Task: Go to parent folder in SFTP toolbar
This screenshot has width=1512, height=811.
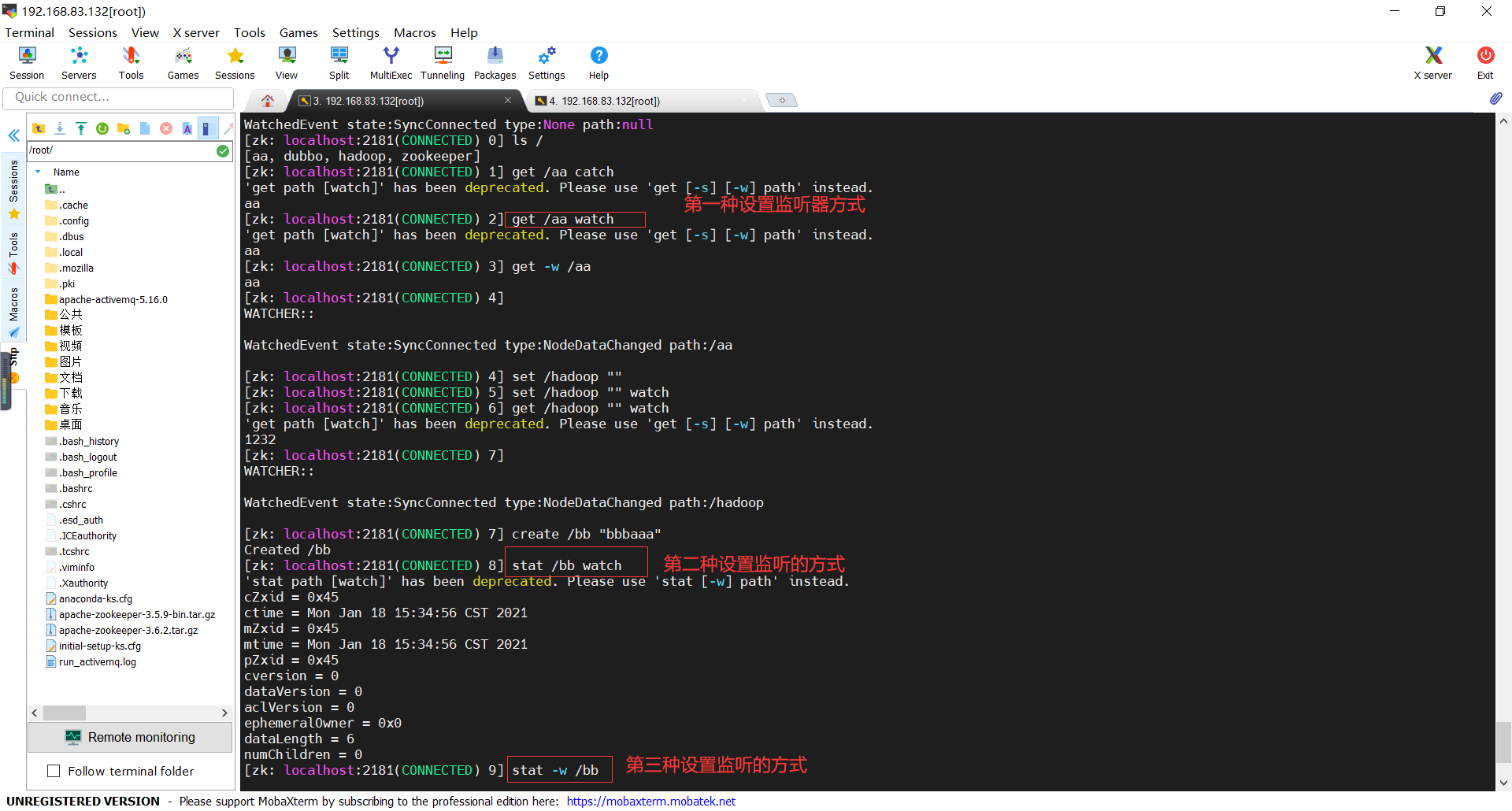Action: pos(38,128)
